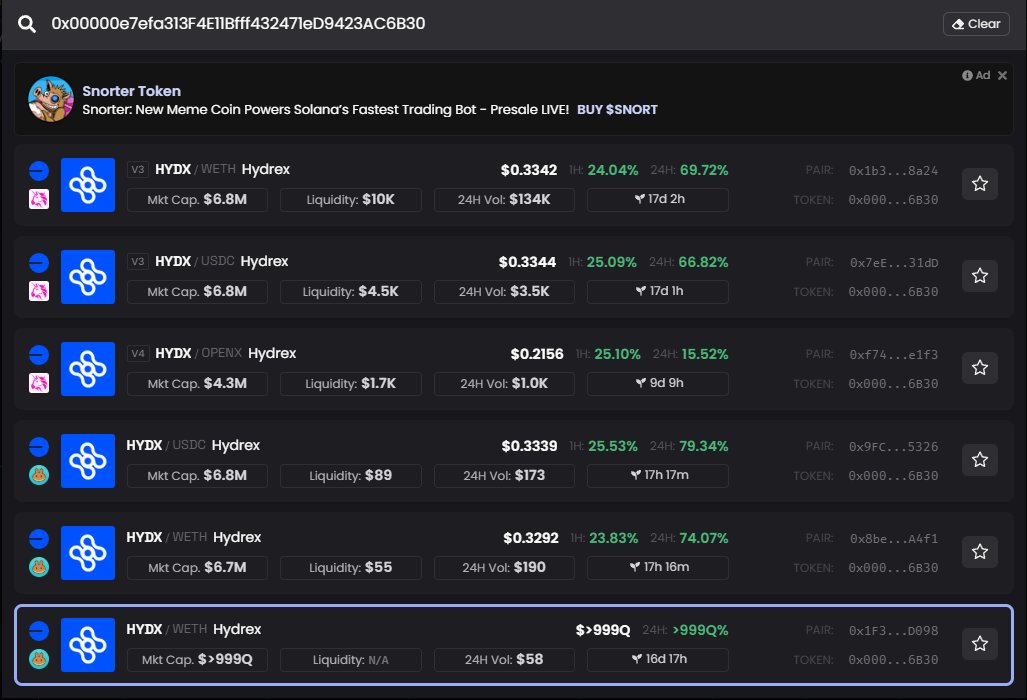Click Mkt Cap $6.7M box
Screen dimensions: 1027x700
pos(197,568)
